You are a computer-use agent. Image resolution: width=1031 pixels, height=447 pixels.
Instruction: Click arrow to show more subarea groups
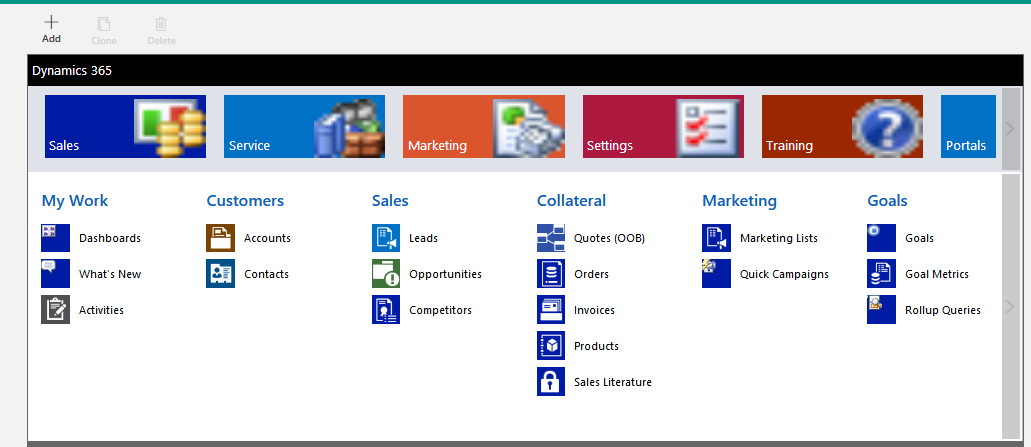(1011, 306)
